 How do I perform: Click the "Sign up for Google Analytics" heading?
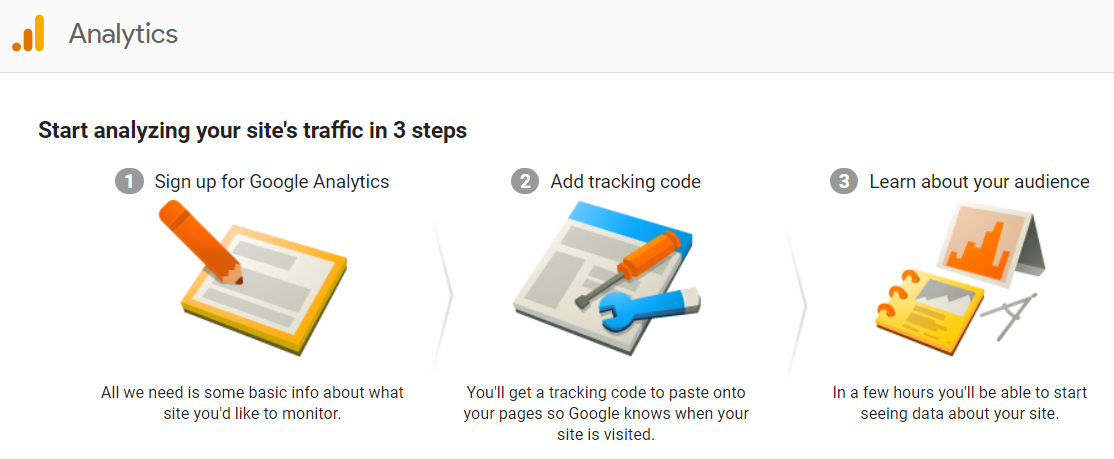272,182
